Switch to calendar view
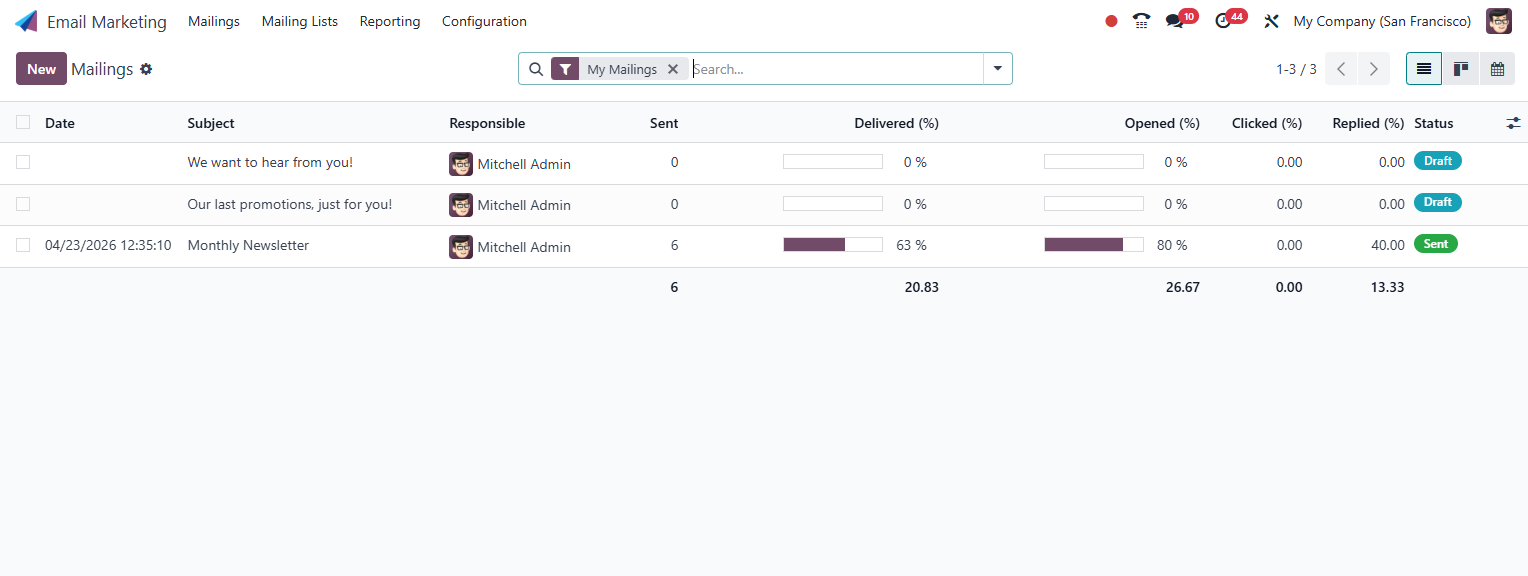The image size is (1528, 576). tap(1497, 69)
